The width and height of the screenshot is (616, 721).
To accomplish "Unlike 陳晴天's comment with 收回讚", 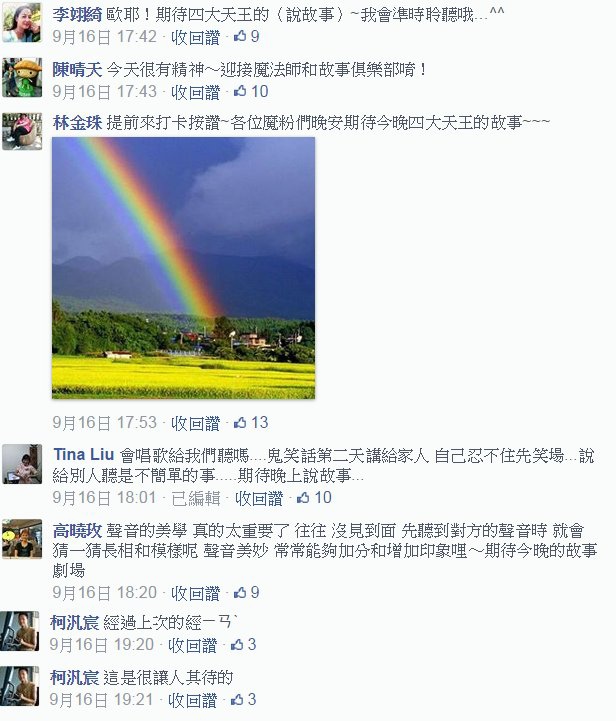I will tap(195, 92).
